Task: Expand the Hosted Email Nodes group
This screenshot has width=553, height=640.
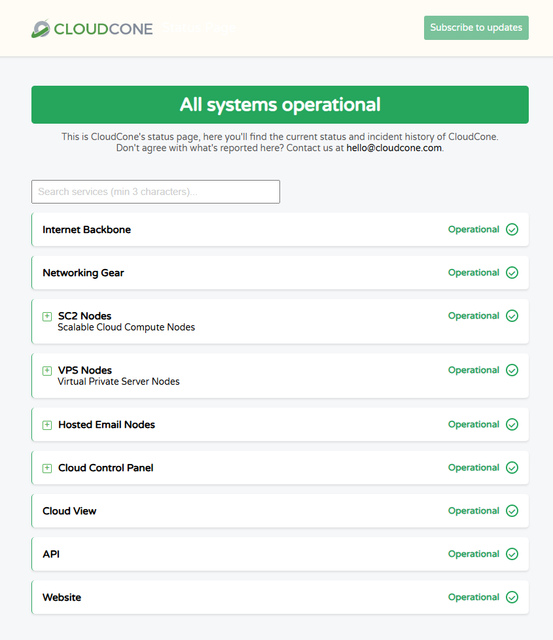Action: click(47, 425)
